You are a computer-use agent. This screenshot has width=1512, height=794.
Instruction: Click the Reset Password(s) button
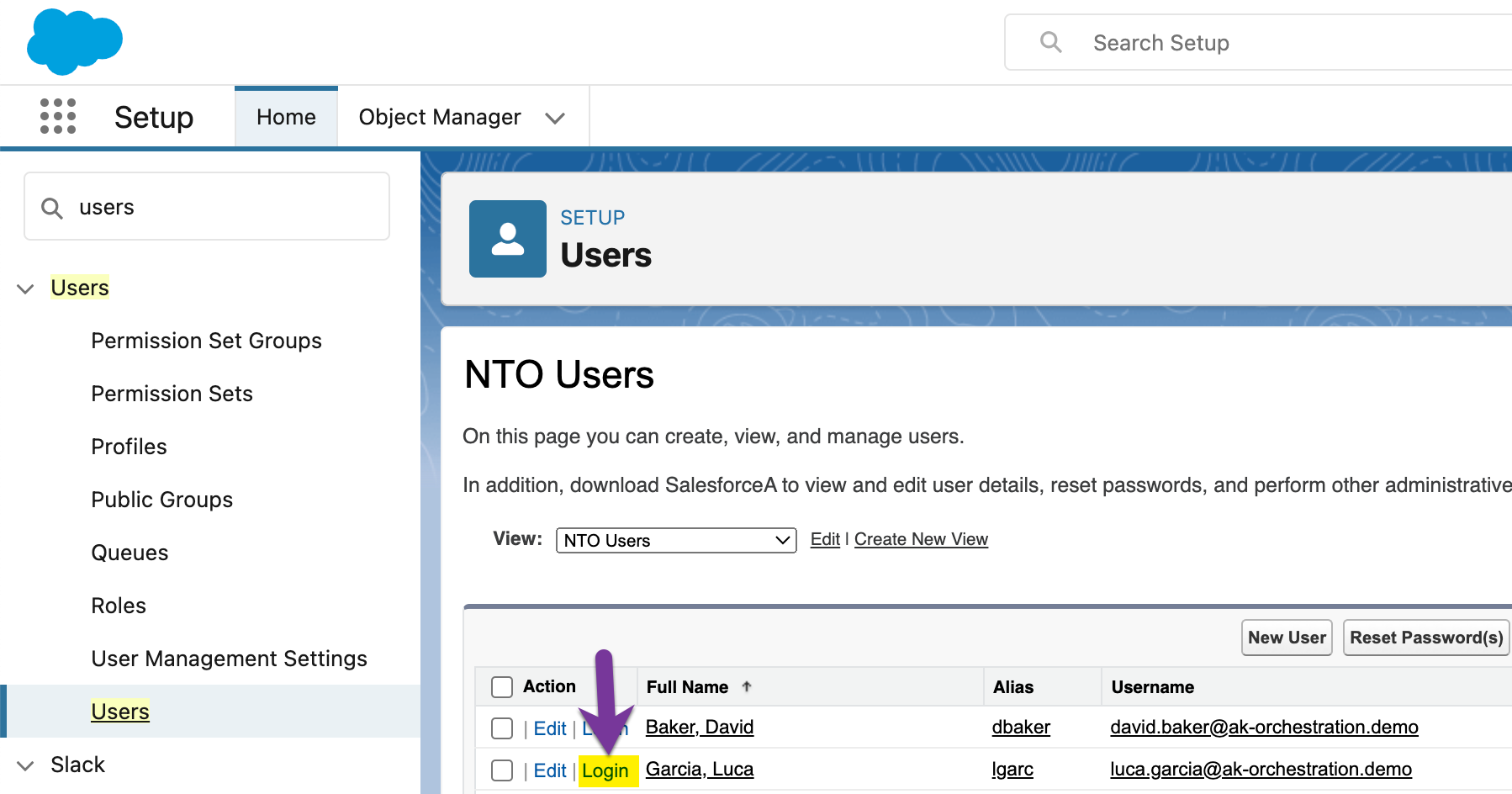pos(1426,638)
